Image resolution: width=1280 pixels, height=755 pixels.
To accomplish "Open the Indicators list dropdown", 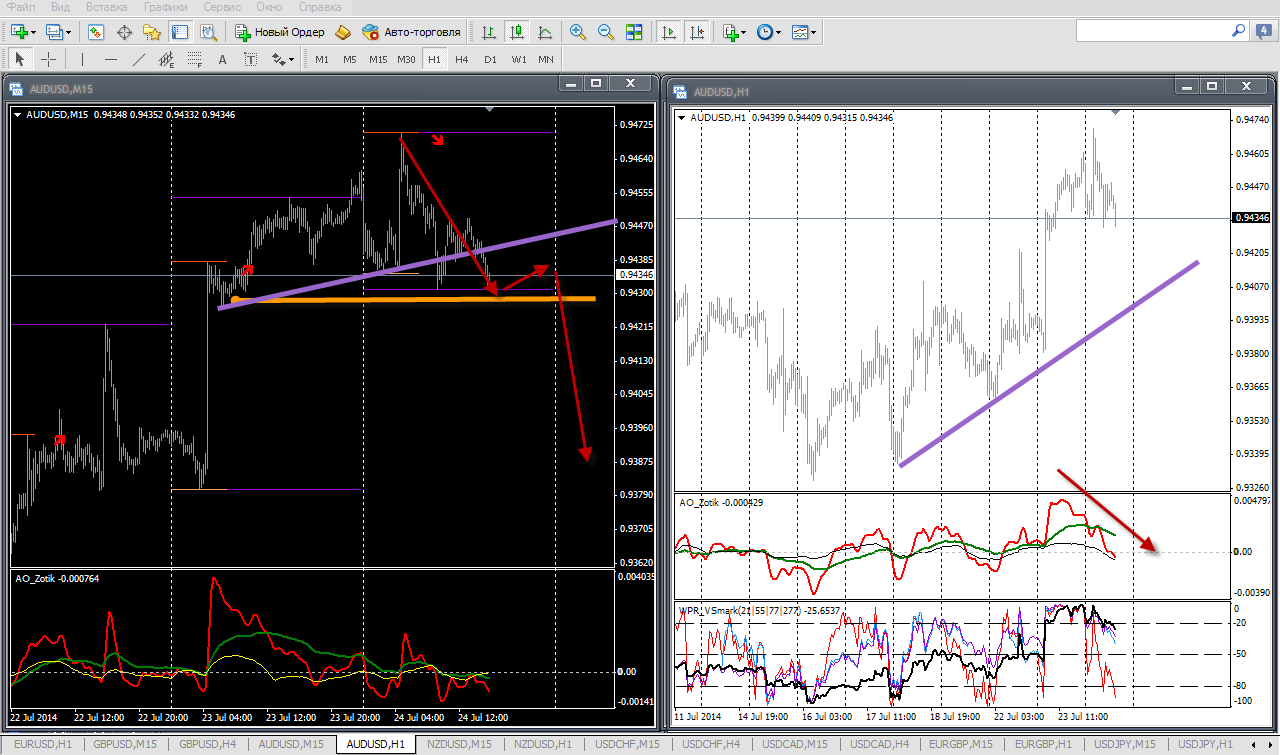I will 734,32.
